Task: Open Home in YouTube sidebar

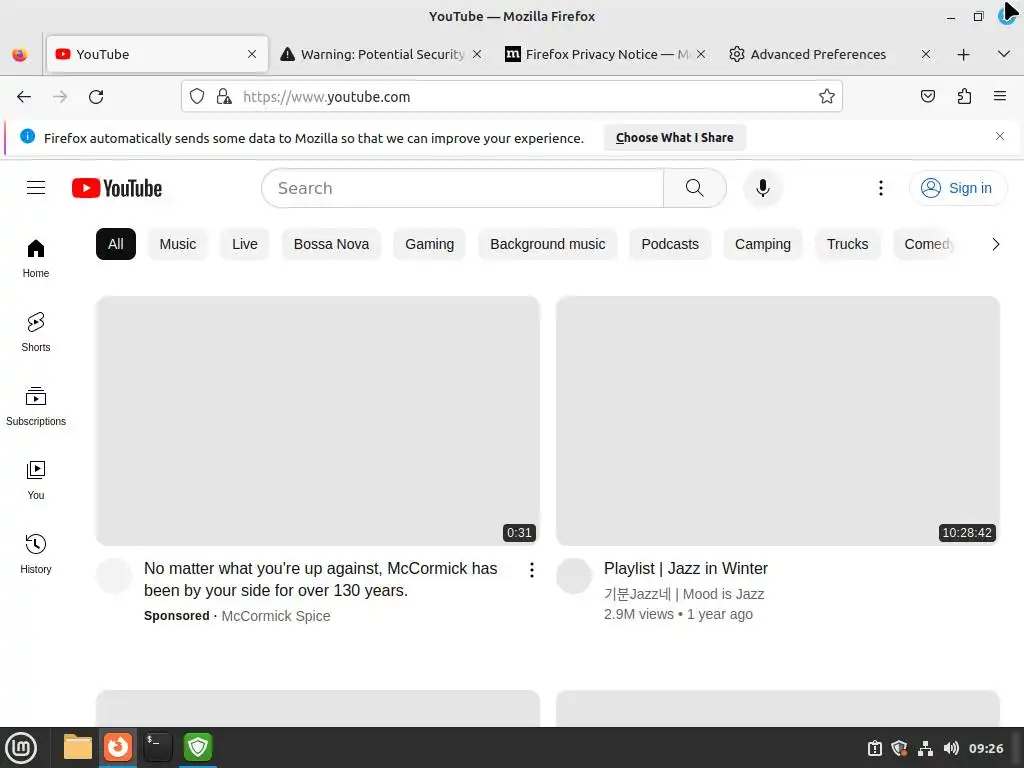Action: 36,259
